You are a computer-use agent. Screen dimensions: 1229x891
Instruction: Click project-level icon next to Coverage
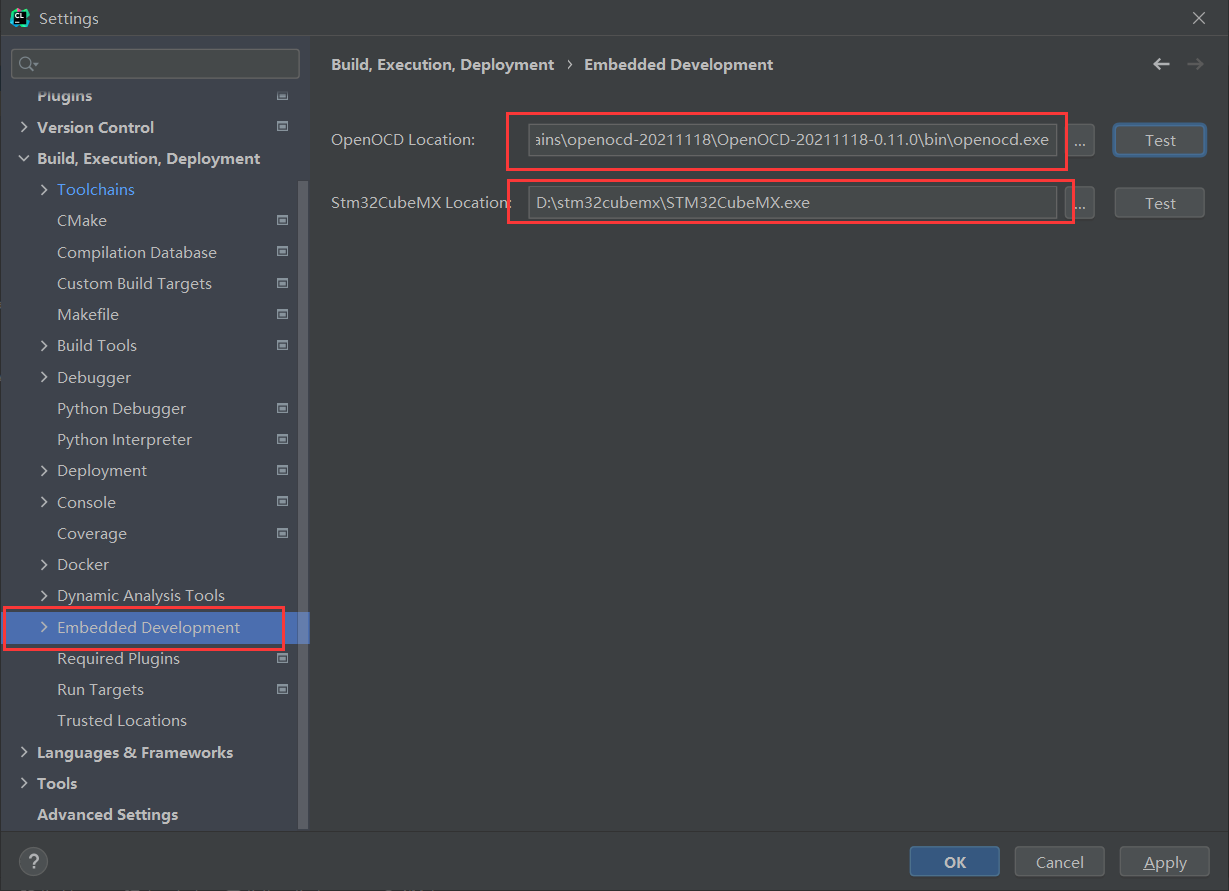click(x=282, y=533)
